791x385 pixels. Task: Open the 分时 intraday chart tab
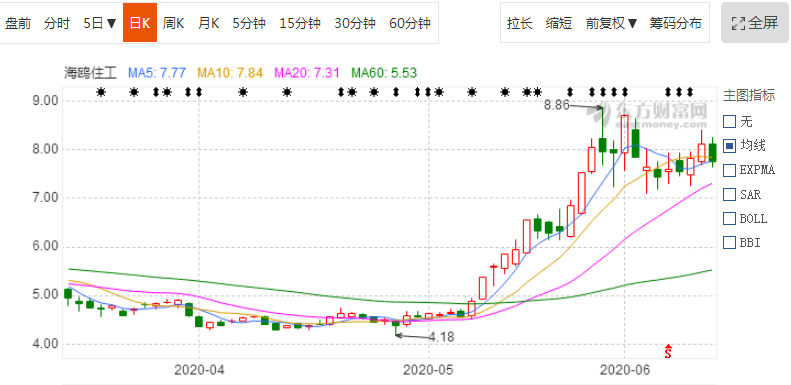coord(56,23)
